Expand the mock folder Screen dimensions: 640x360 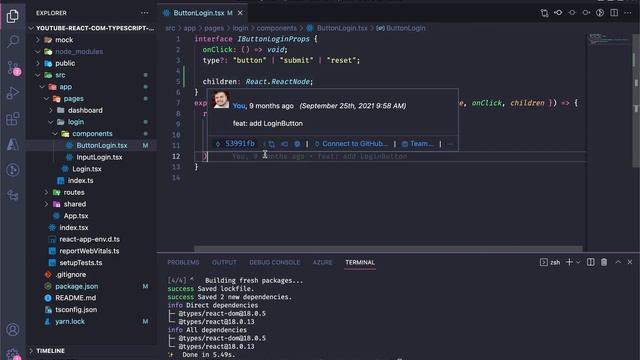coord(38,40)
